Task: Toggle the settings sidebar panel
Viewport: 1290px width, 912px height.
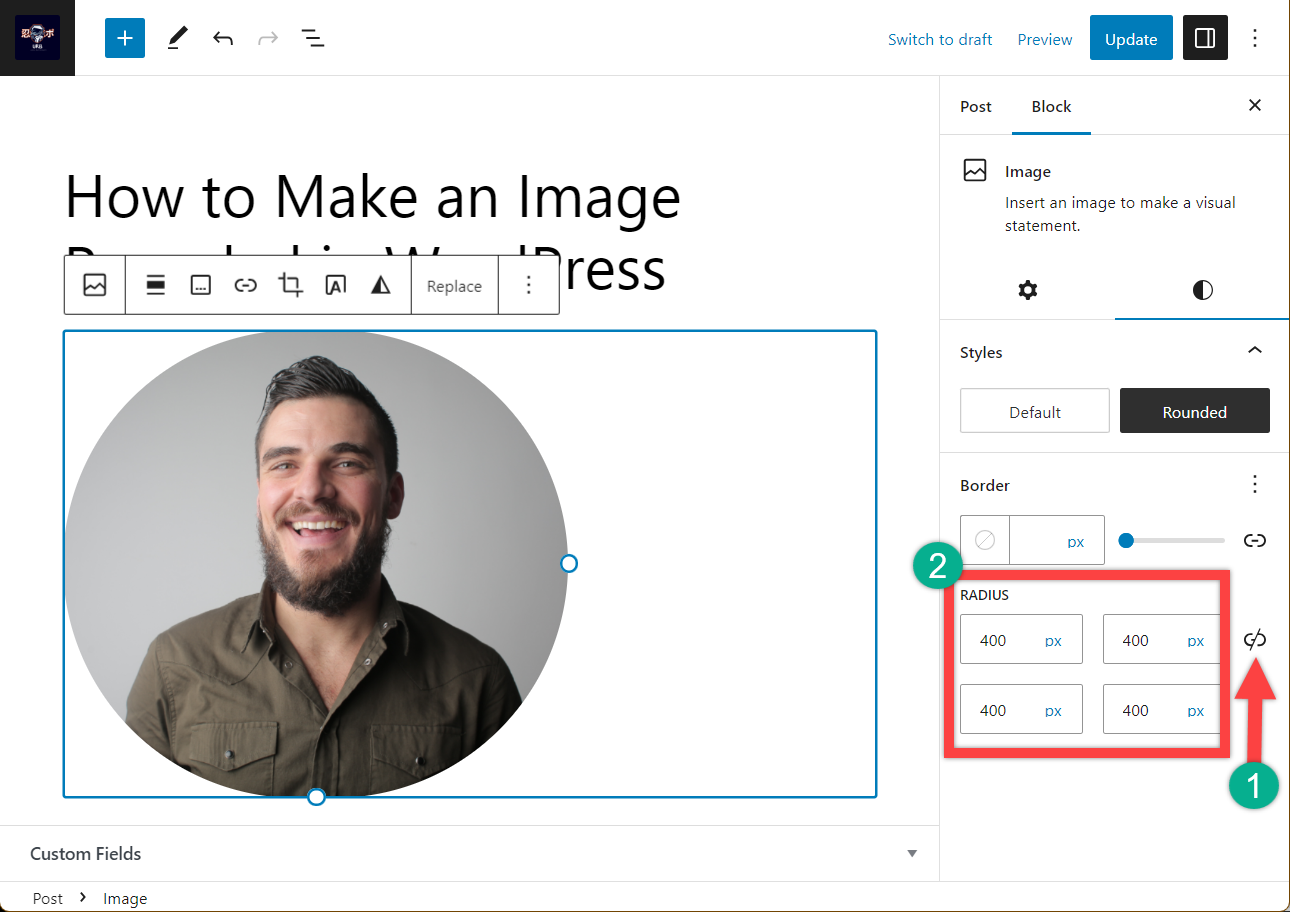Action: (1205, 38)
